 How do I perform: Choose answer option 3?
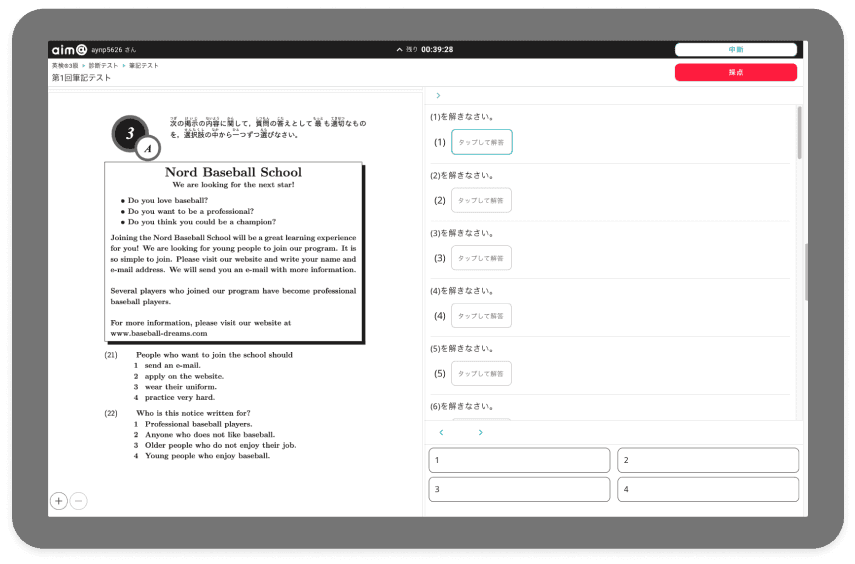tap(518, 490)
